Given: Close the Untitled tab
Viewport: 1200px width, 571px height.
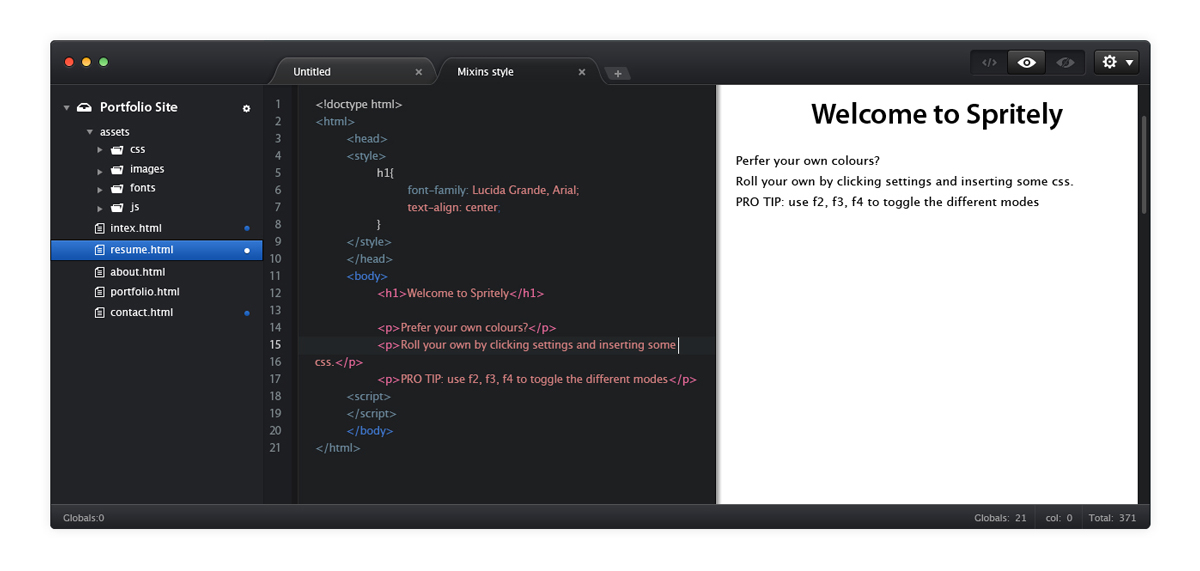Looking at the screenshot, I should [419, 72].
